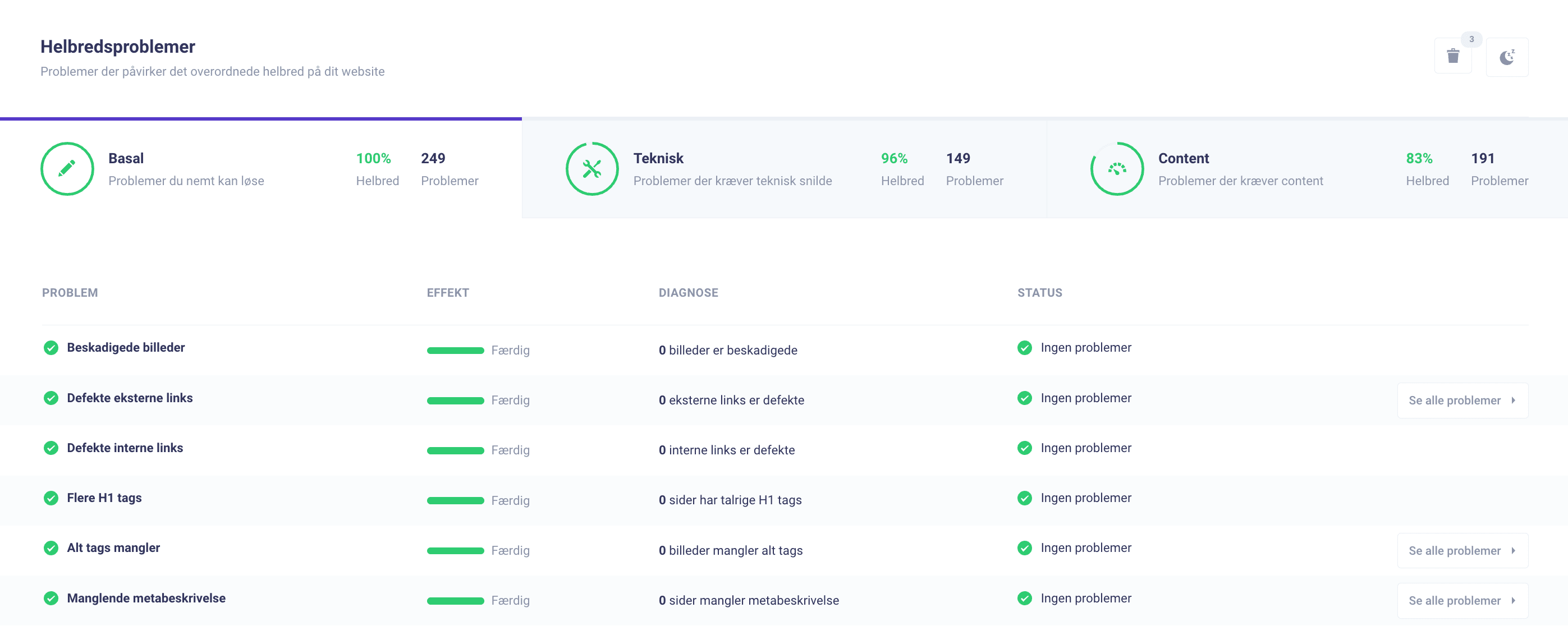Image resolution: width=1568 pixels, height=626 pixels.
Task: Click '0 billeder mangler alt tags' diagnosis
Action: (x=731, y=551)
